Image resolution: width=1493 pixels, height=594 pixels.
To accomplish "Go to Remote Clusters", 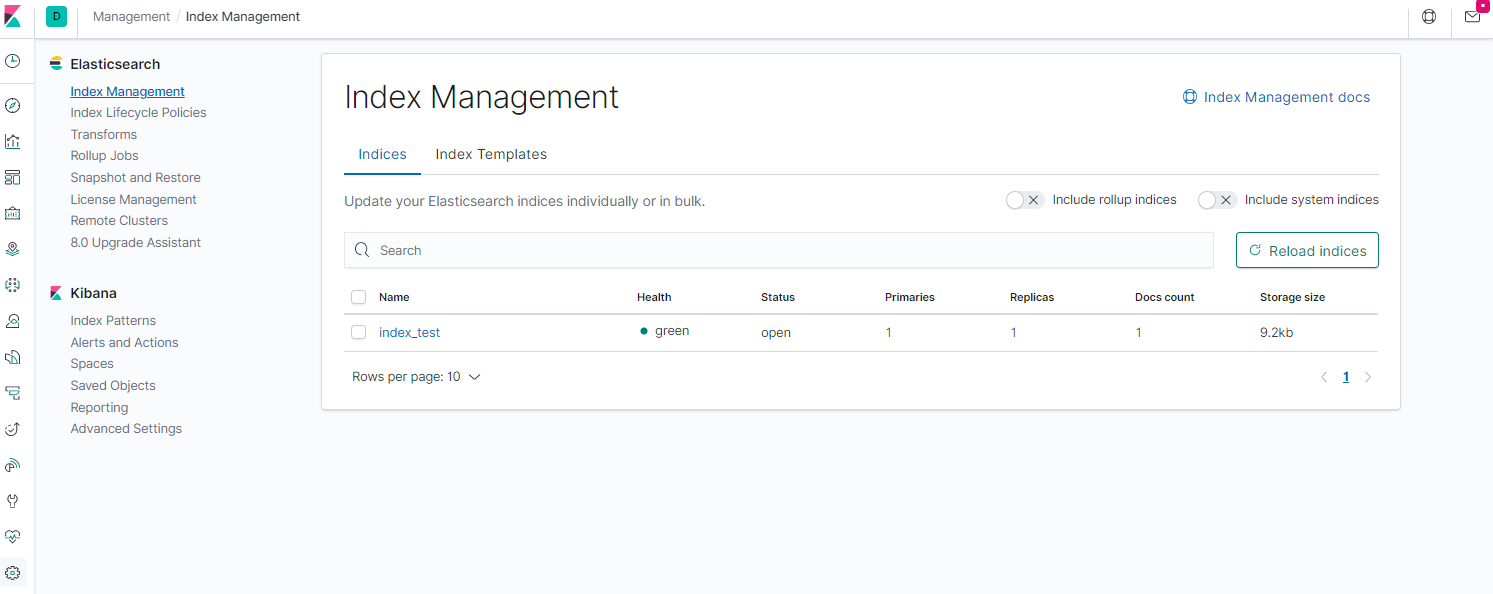I will [119, 221].
